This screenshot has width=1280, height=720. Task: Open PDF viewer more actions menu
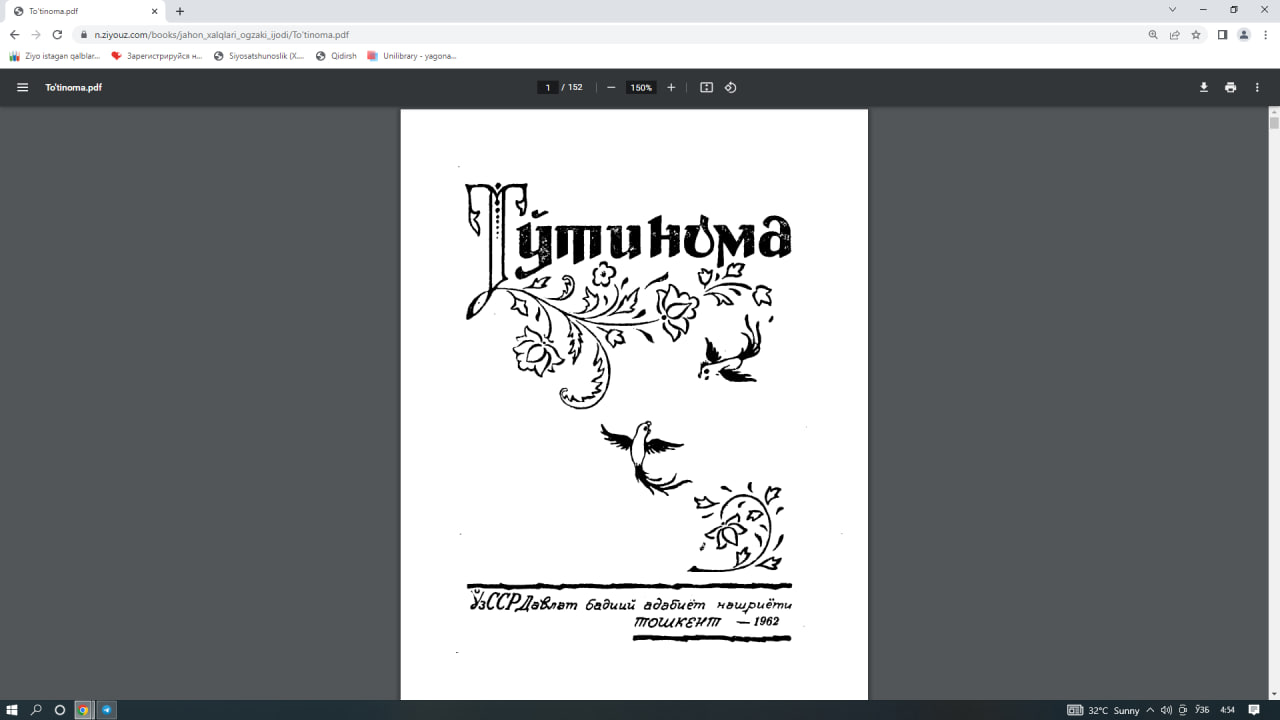click(x=1257, y=87)
